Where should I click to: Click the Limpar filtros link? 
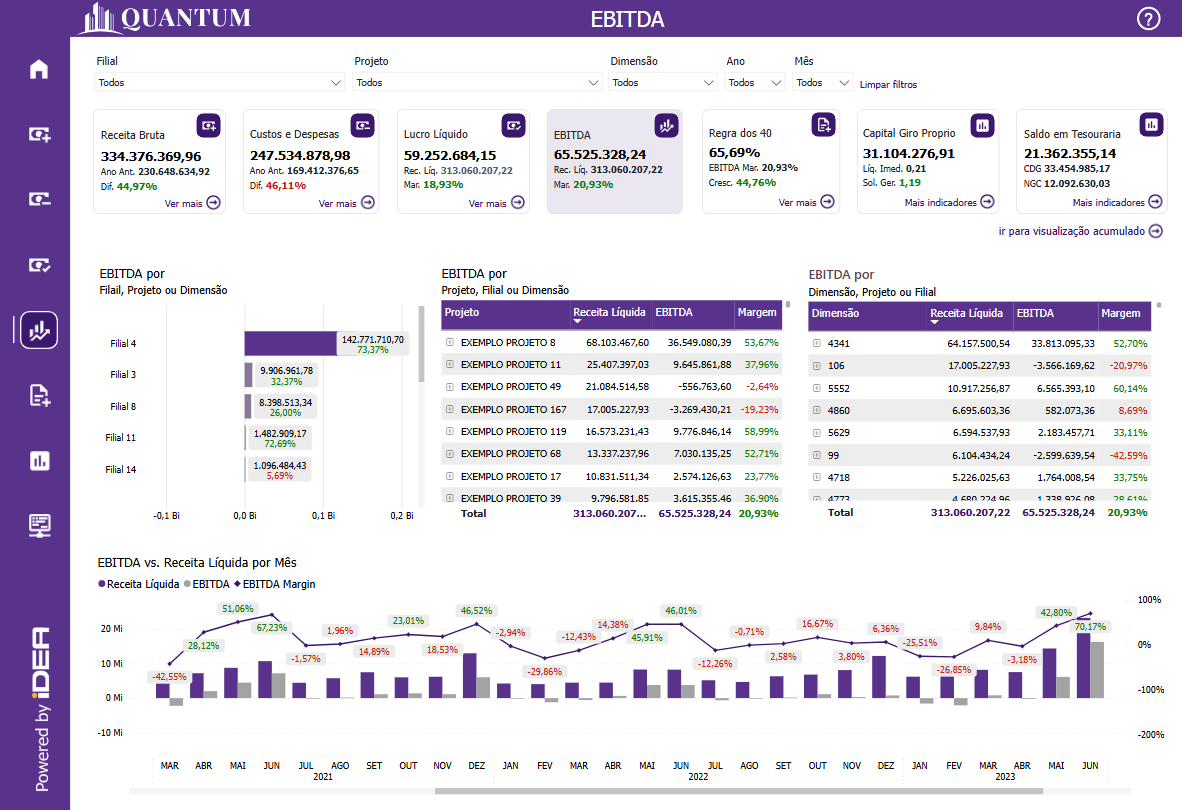pos(888,85)
